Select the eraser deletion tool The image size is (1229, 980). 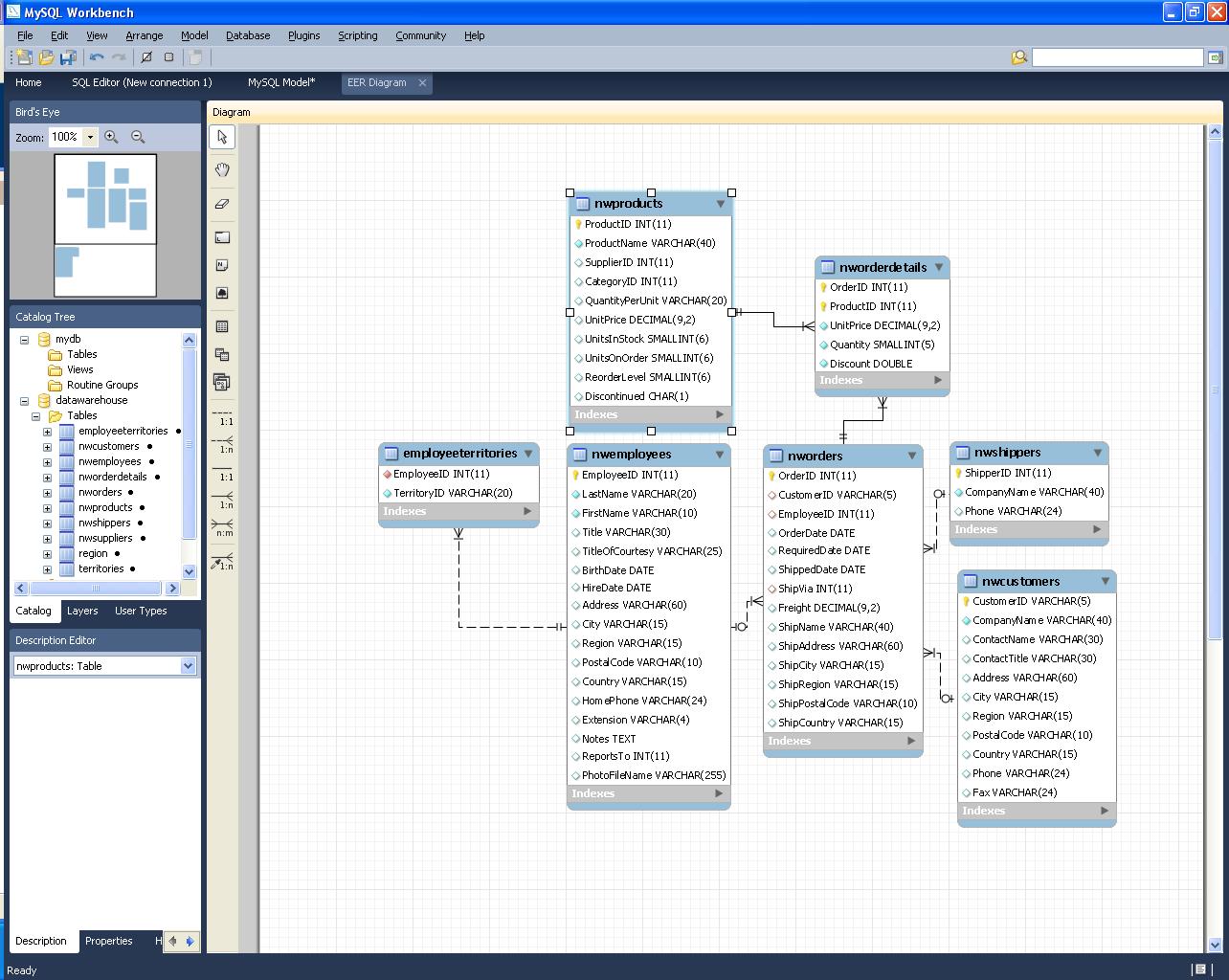coord(221,202)
